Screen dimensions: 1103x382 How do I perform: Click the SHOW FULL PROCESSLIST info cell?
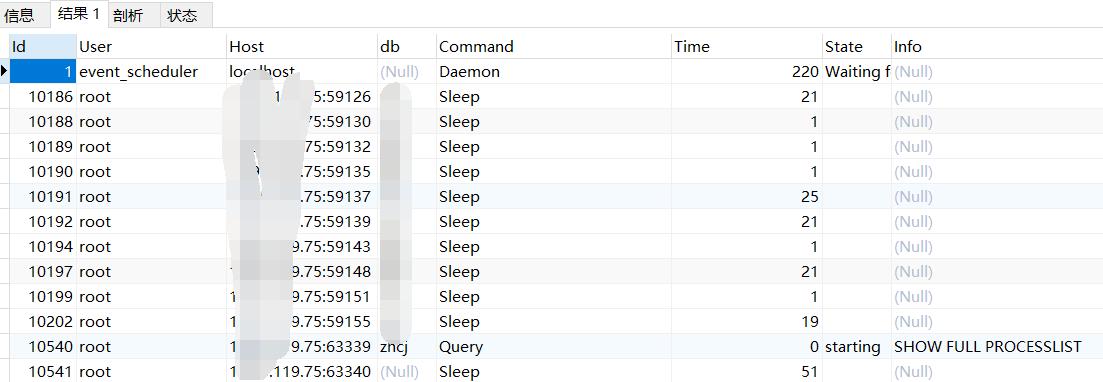tap(997, 346)
